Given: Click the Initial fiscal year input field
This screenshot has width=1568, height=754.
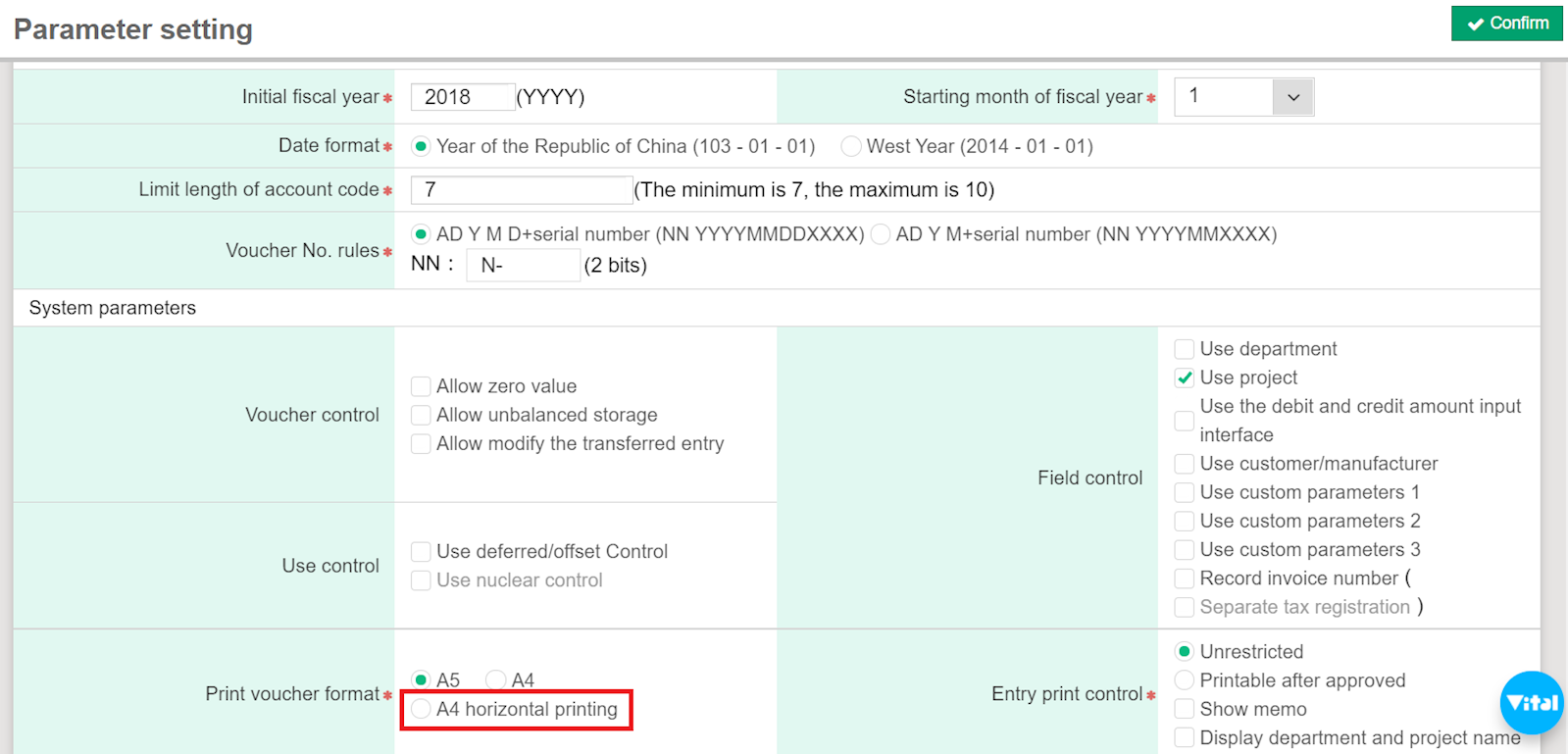Looking at the screenshot, I should coord(462,97).
